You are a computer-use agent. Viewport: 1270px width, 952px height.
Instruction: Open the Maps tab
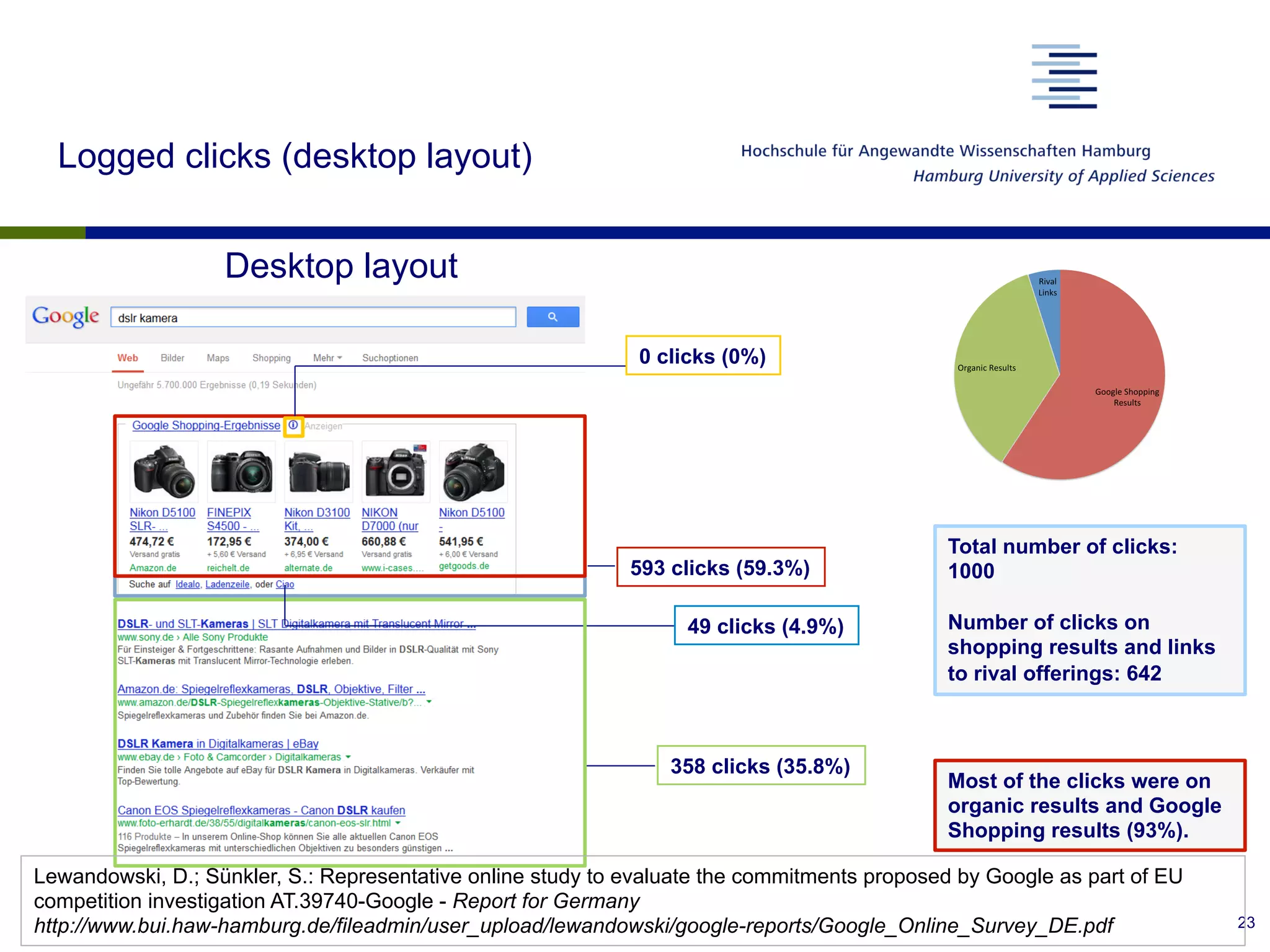click(218, 358)
